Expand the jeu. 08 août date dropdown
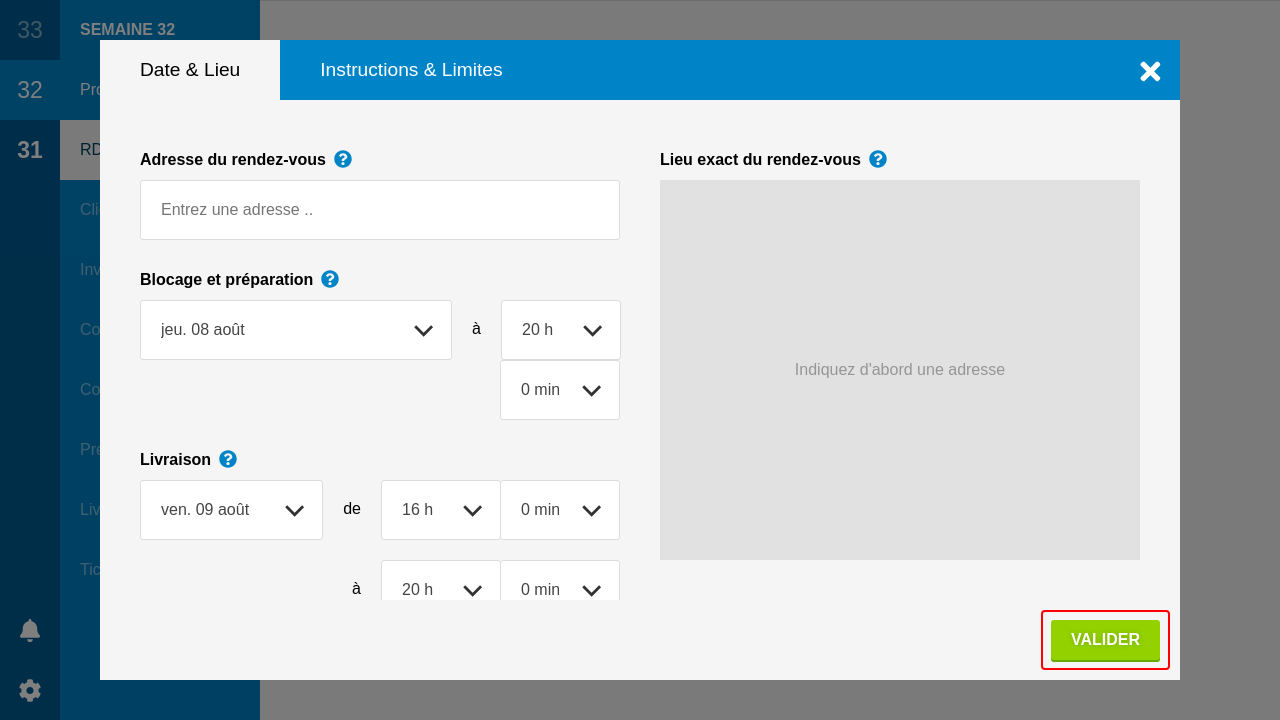The height and width of the screenshot is (720, 1280). [295, 330]
